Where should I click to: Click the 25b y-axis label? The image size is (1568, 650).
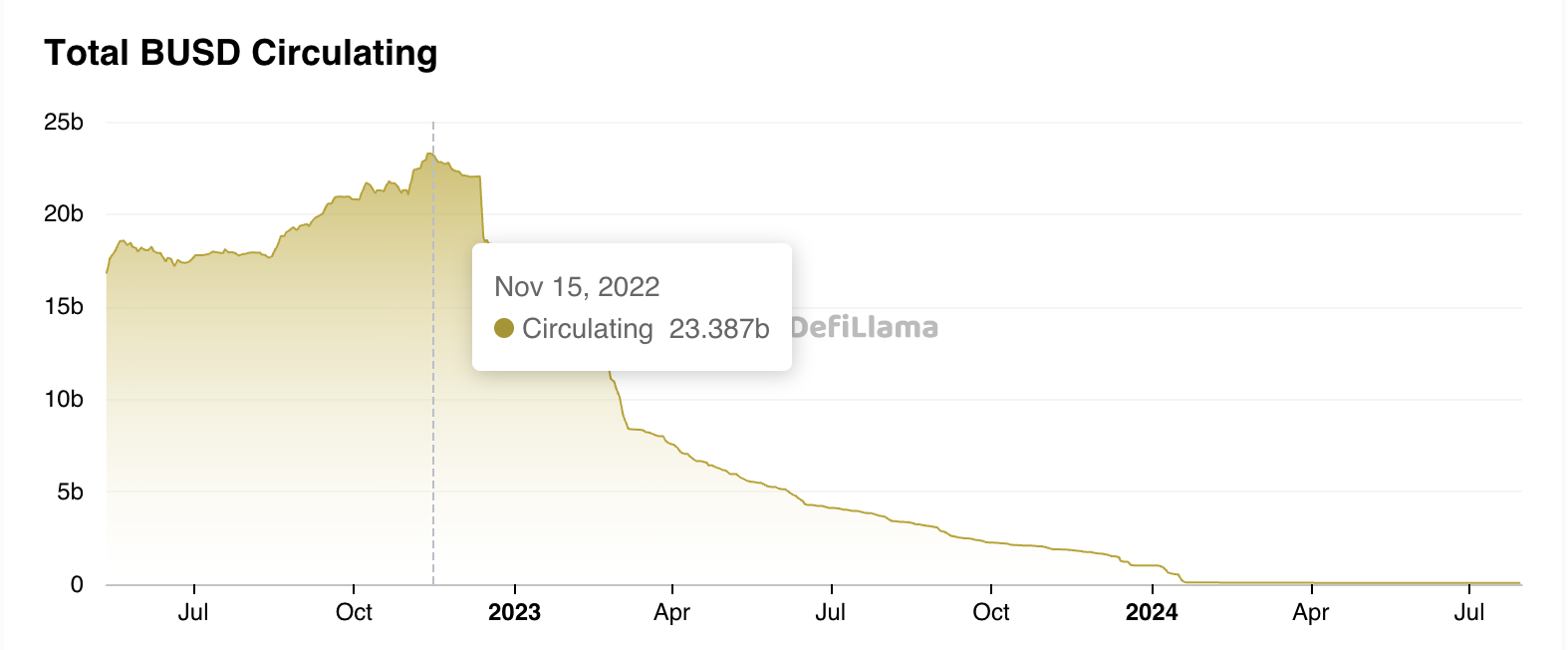tap(64, 122)
